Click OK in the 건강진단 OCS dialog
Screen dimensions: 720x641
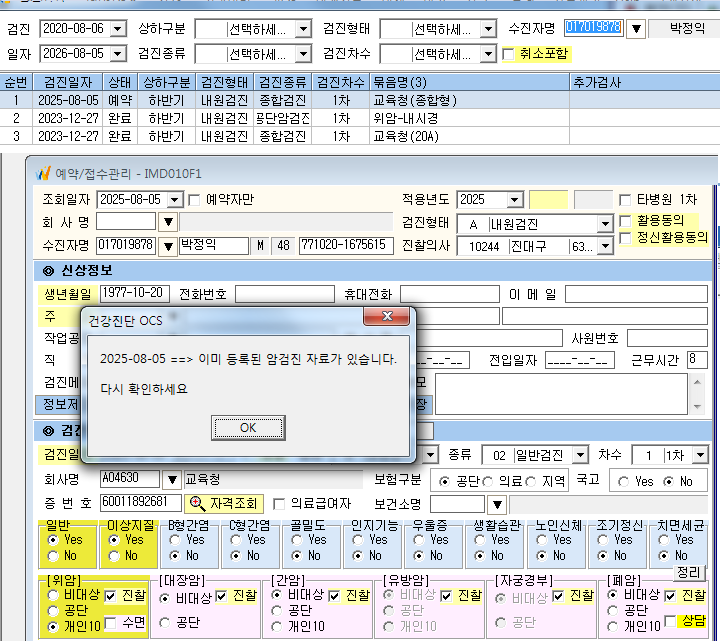248,428
